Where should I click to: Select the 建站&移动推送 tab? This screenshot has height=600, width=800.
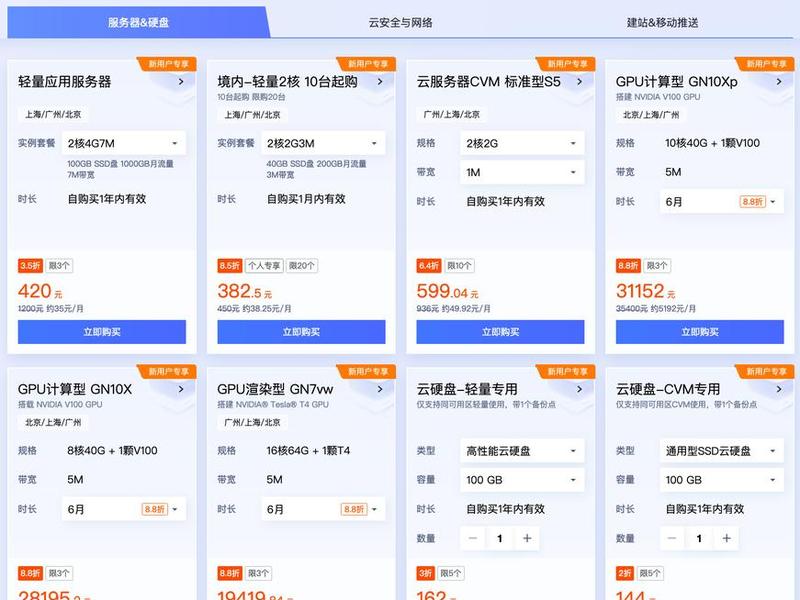(x=662, y=22)
